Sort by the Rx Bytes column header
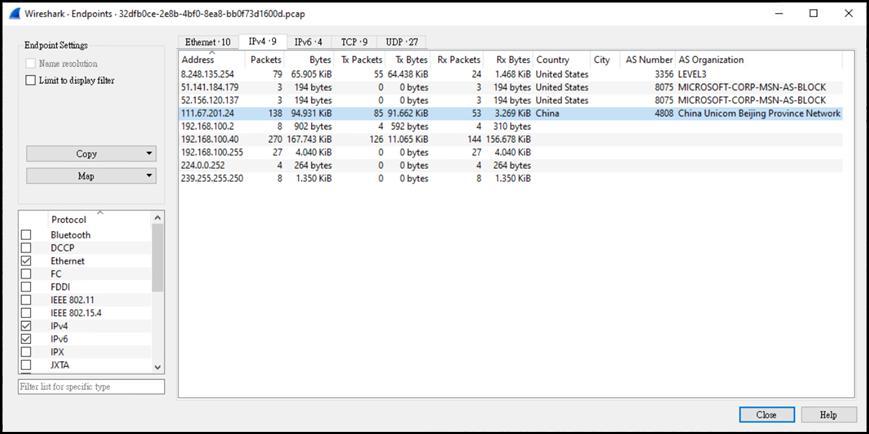 pos(508,59)
